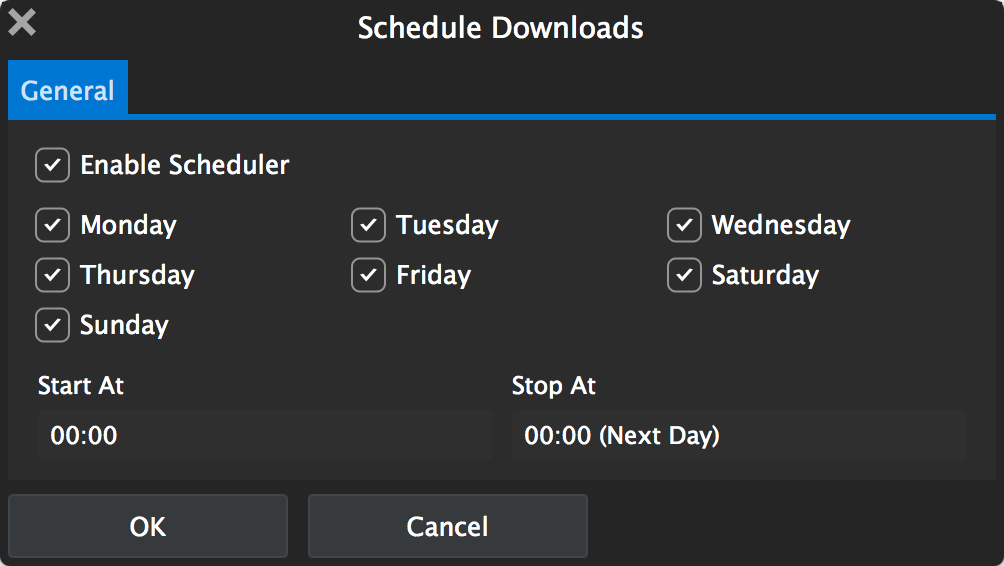Switch to the General tab

tap(68, 91)
